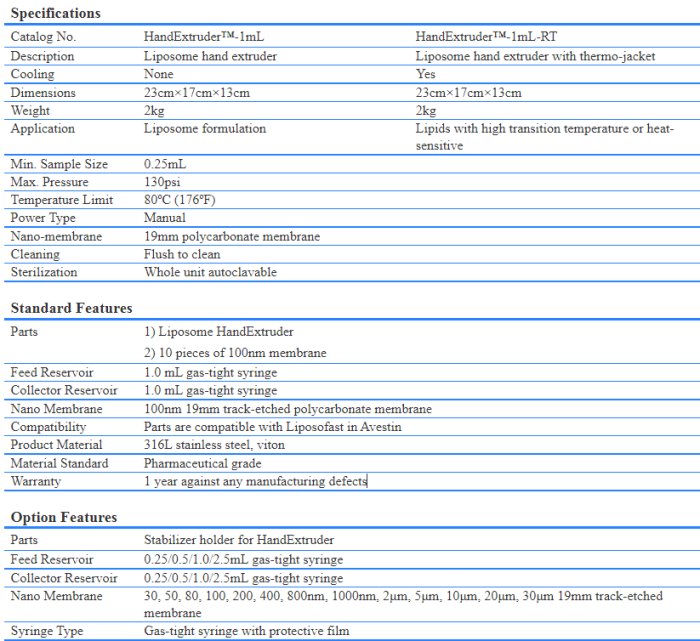Select the 'Liposome hand extruder with thermo-jacket' text
Viewport: 700px width, 641px height.
(535, 56)
